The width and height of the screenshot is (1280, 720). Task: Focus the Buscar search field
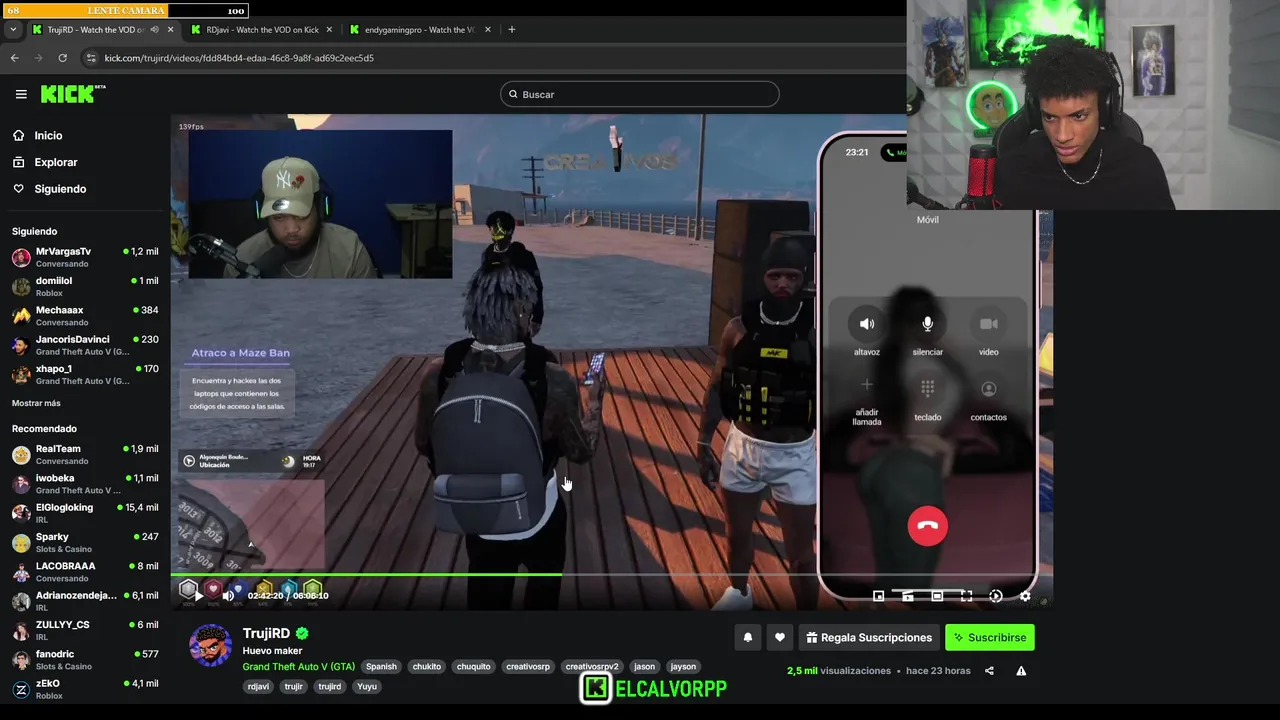tap(640, 94)
